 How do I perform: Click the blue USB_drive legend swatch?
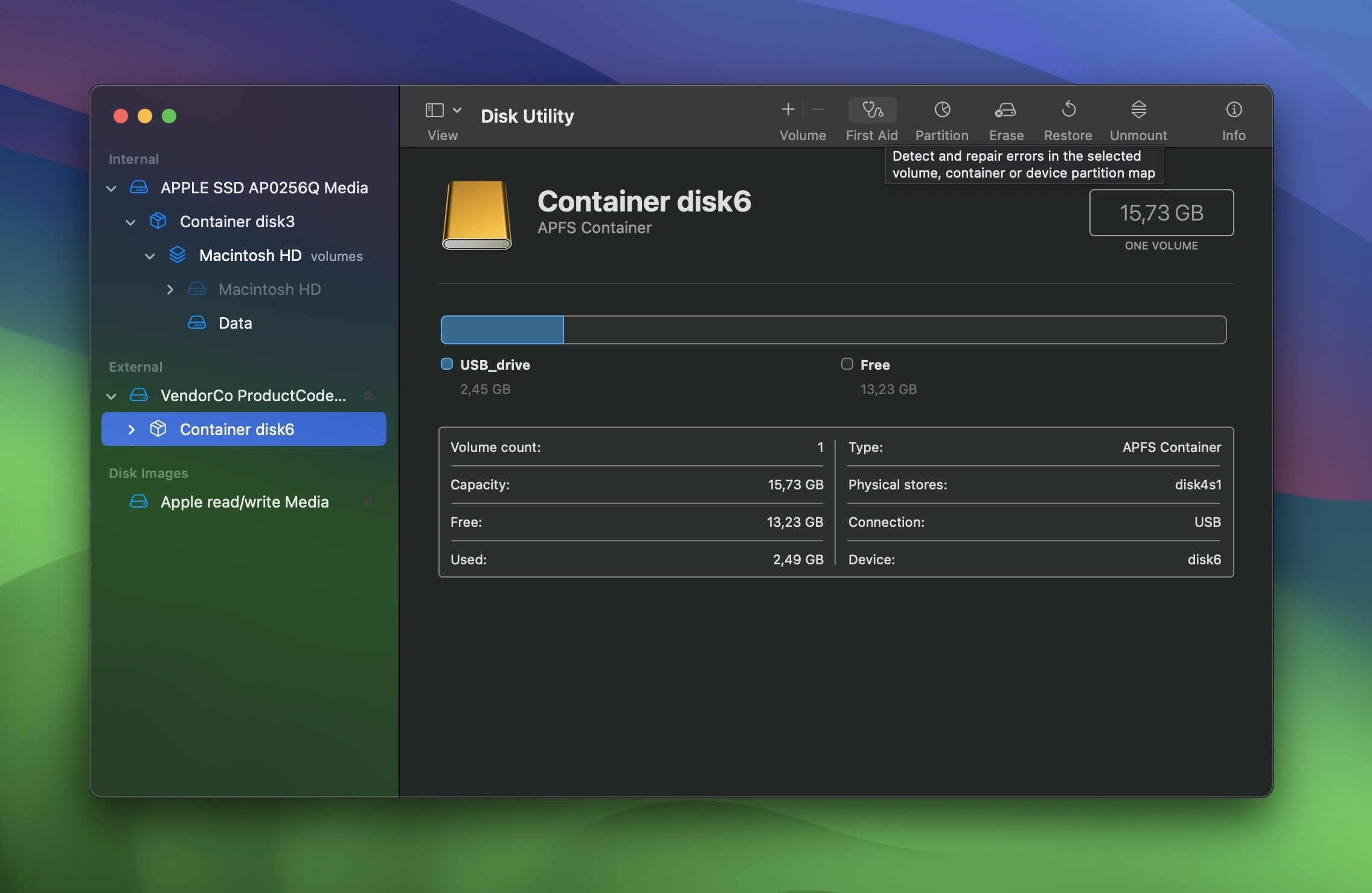tap(447, 364)
